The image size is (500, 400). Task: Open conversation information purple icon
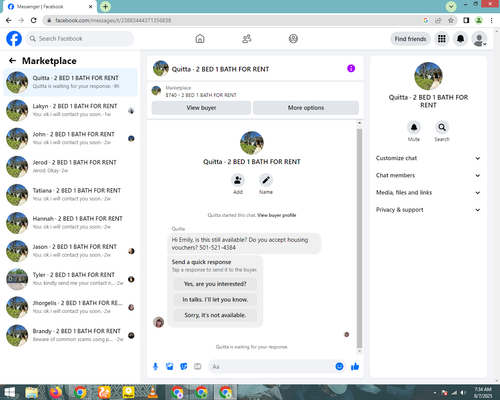351,68
